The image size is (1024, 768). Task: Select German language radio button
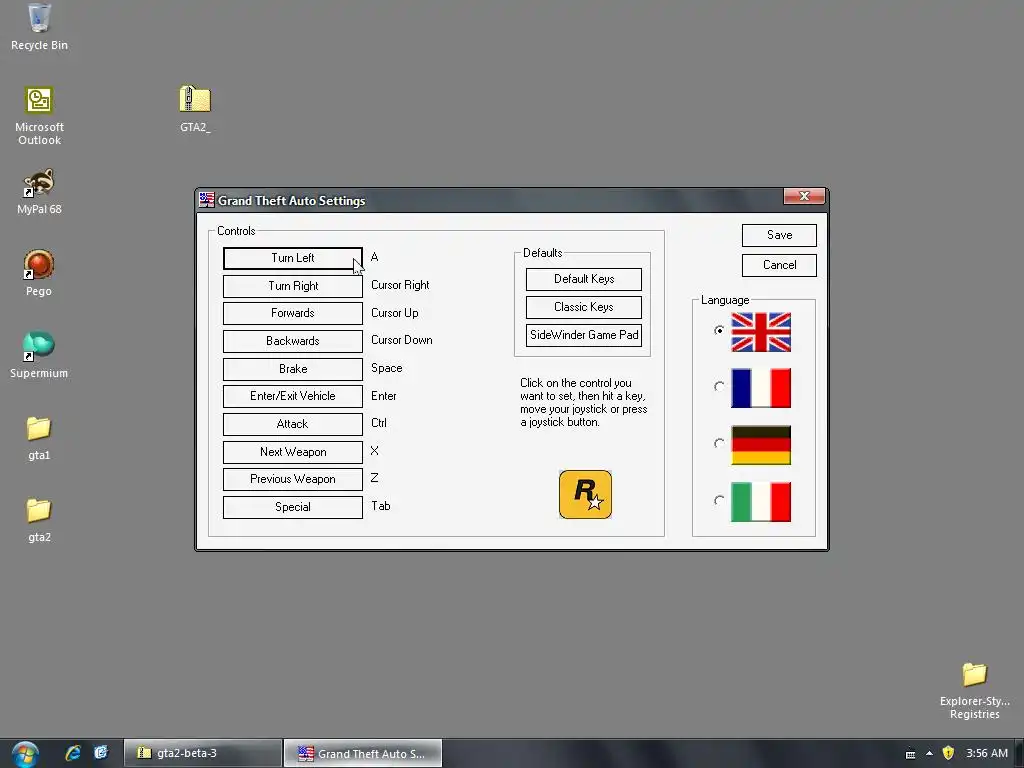(719, 443)
